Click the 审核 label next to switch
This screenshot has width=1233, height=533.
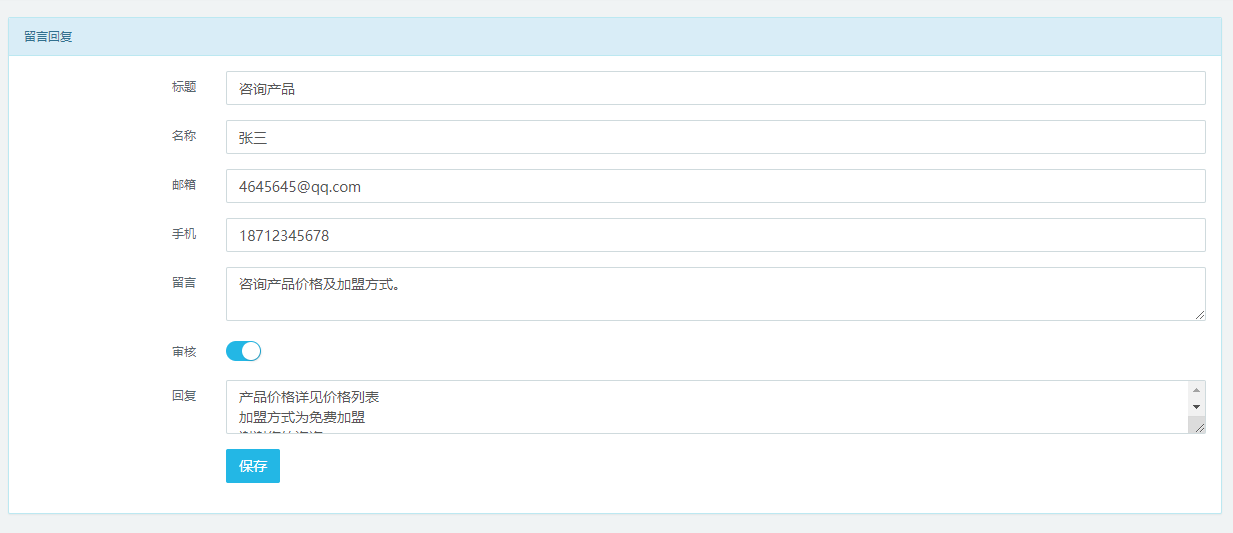coord(184,352)
